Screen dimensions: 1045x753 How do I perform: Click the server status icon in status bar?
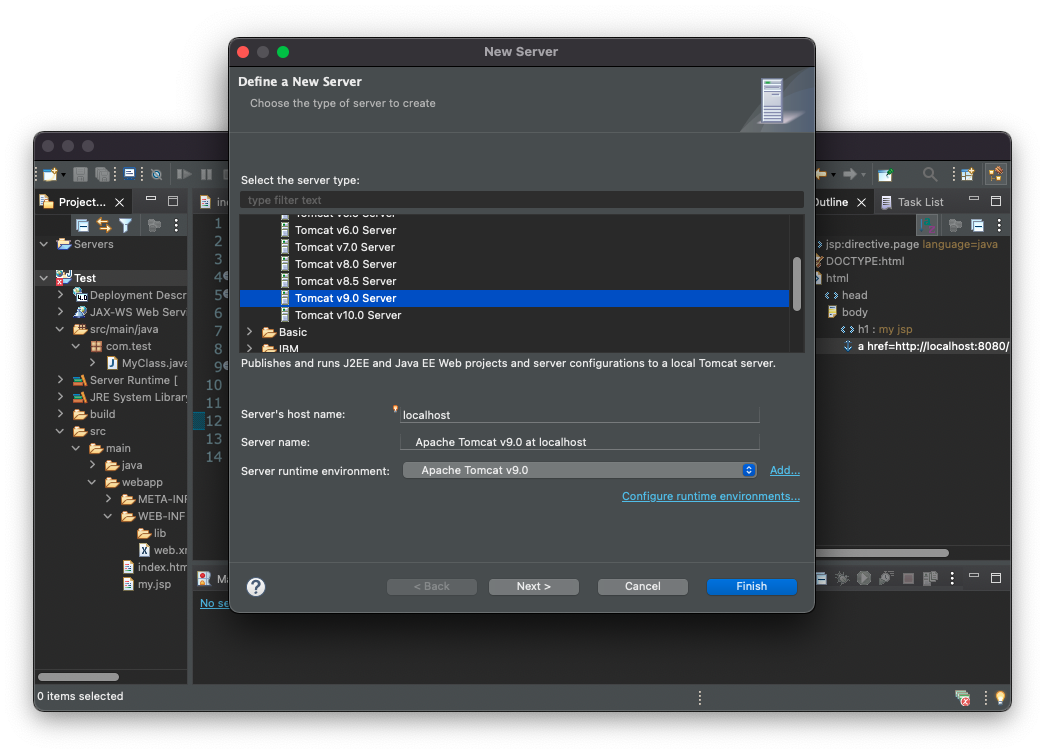tap(962, 698)
